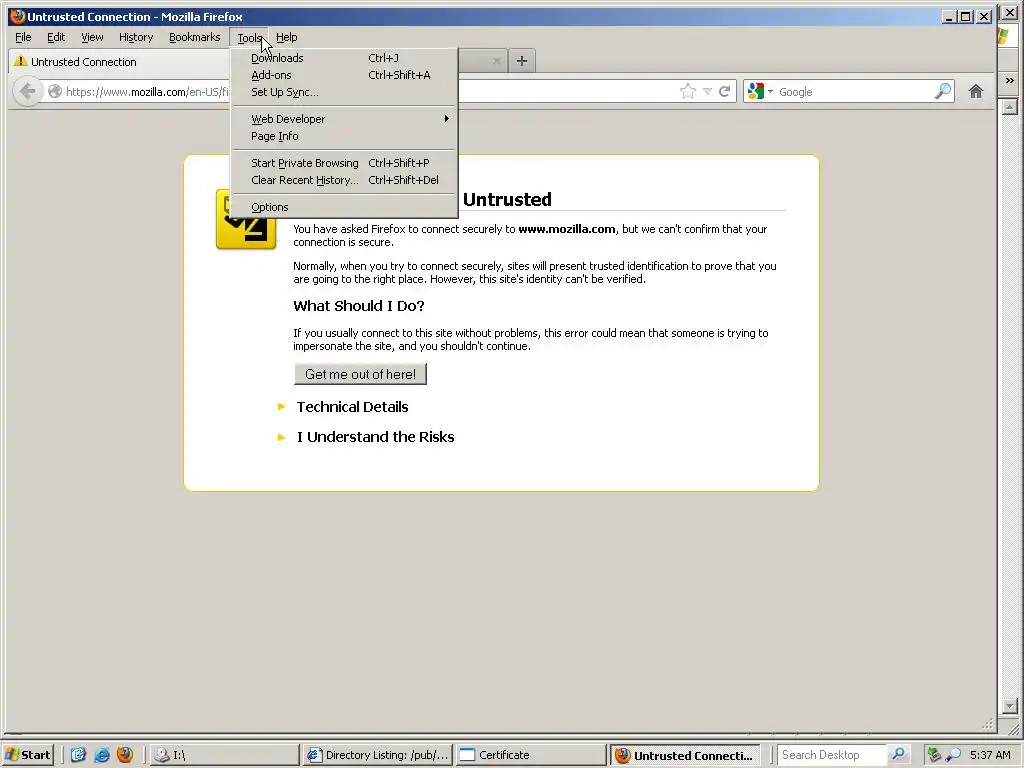Open Options from the Tools menu
Viewport: 1024px width, 768px height.
point(345,207)
